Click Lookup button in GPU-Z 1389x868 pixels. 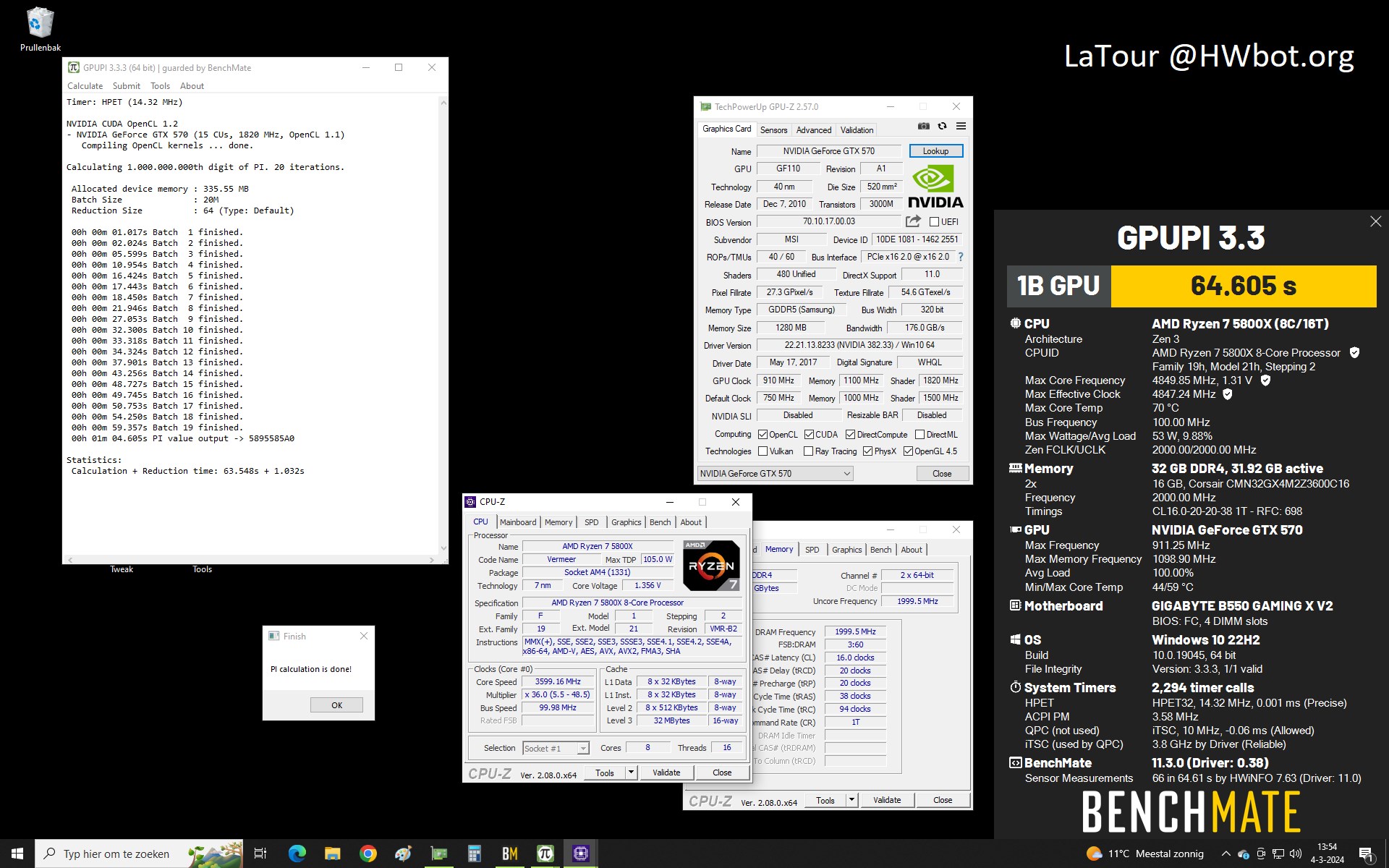point(935,151)
